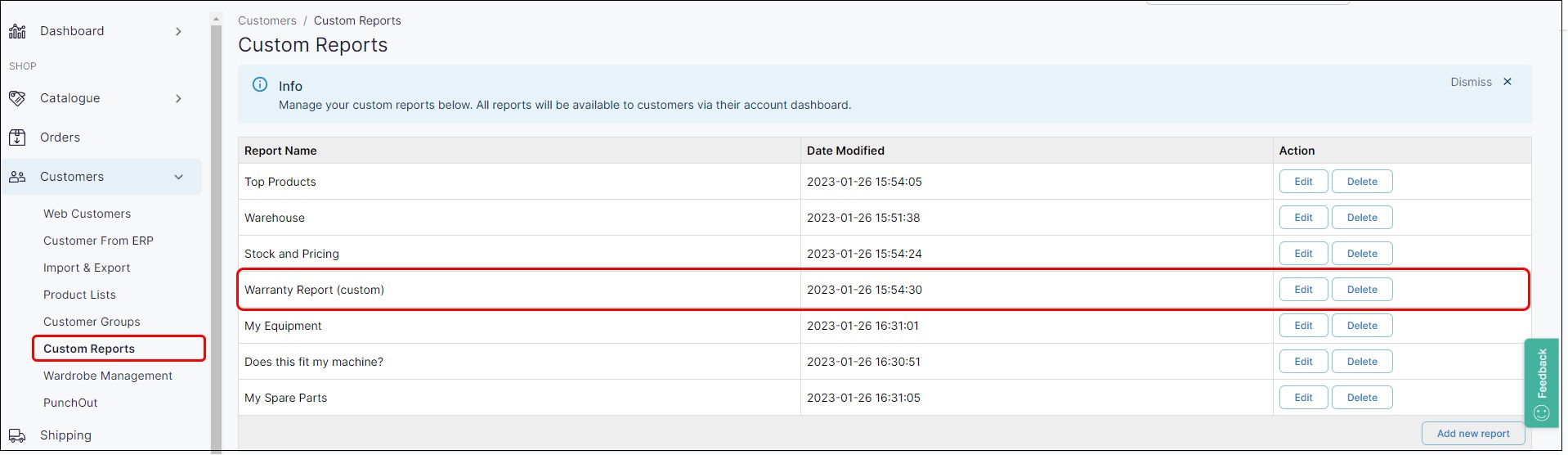
Task: Click the sidebar vertical scrollbar
Action: [x=216, y=237]
